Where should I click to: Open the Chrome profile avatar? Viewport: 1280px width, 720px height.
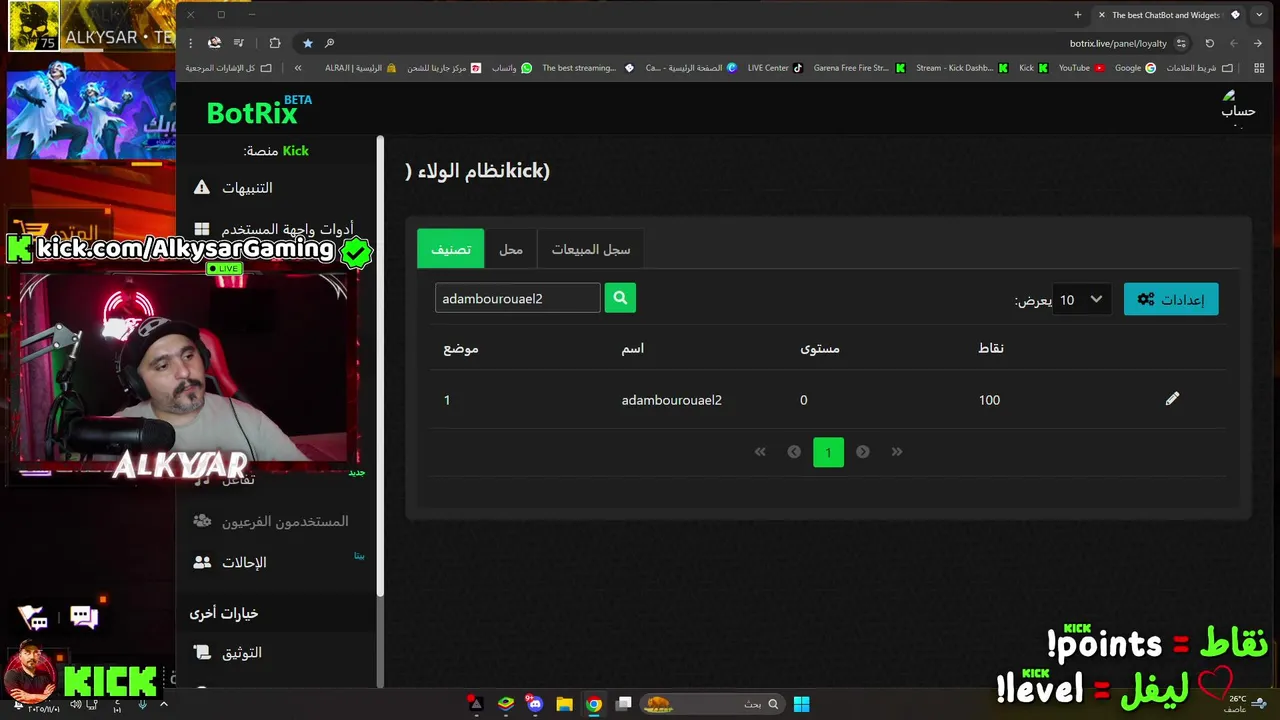[214, 43]
